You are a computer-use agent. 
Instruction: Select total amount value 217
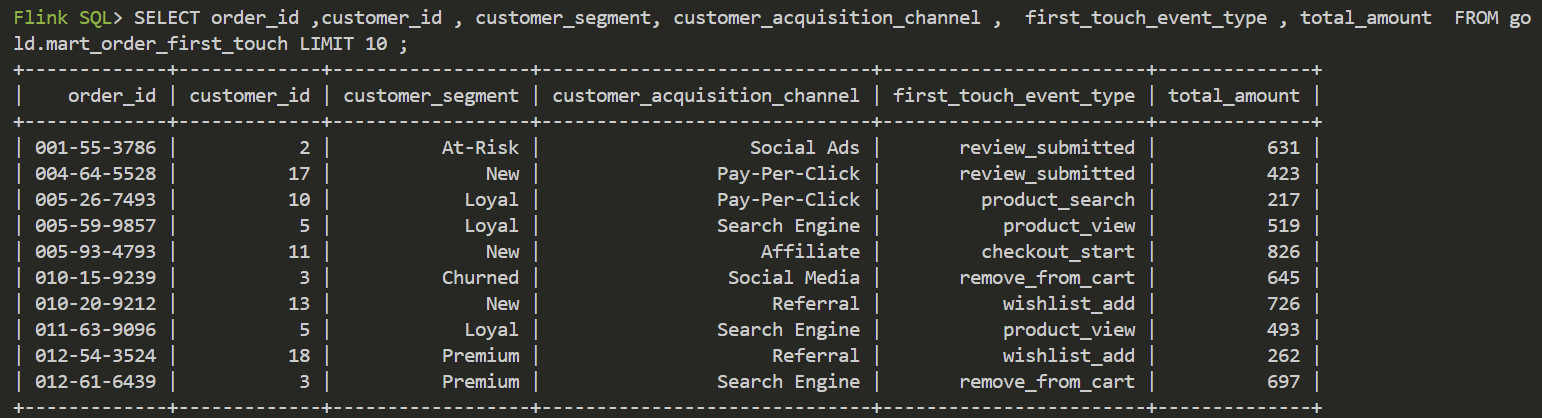point(1284,200)
